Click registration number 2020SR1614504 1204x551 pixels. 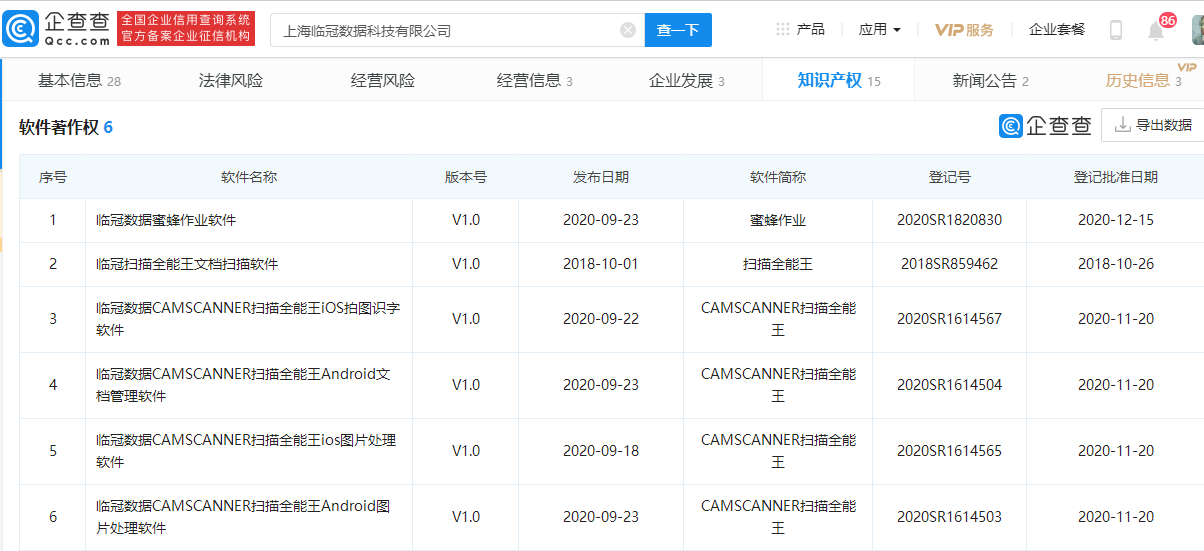pos(949,385)
